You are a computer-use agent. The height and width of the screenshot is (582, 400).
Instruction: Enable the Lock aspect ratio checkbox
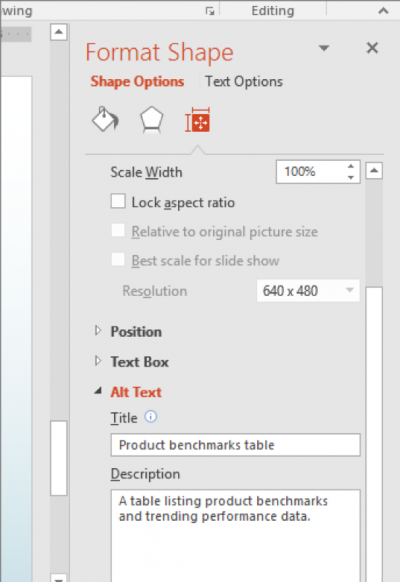(118, 202)
